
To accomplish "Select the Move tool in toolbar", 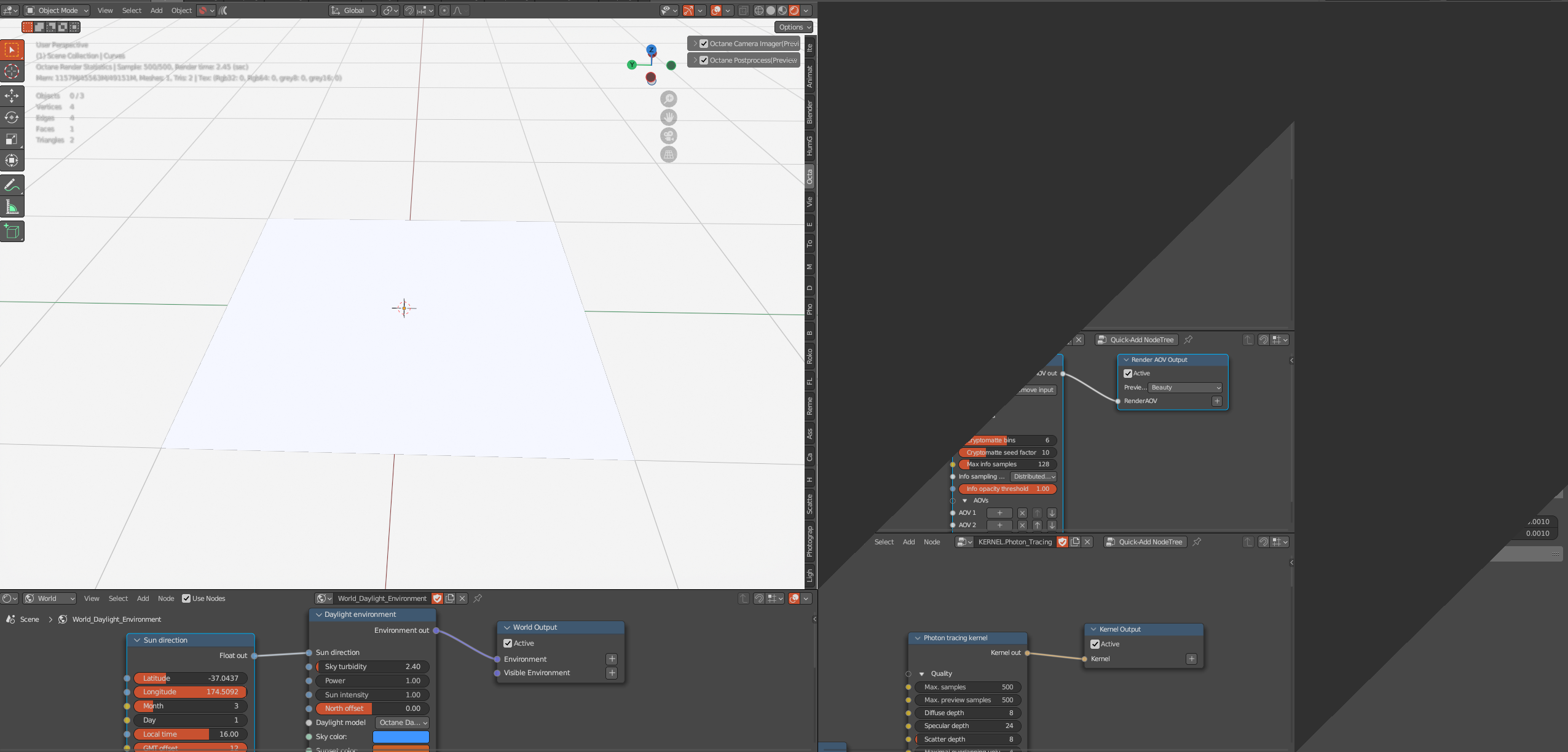I will (x=12, y=96).
